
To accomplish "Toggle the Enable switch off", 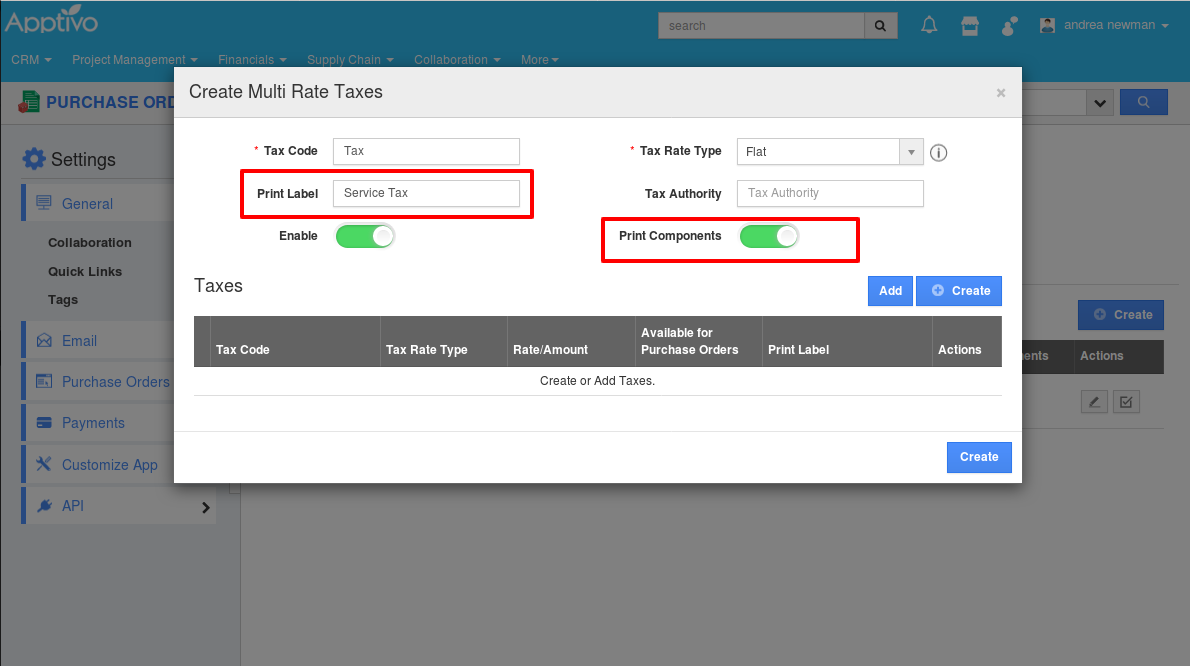I will coord(365,237).
